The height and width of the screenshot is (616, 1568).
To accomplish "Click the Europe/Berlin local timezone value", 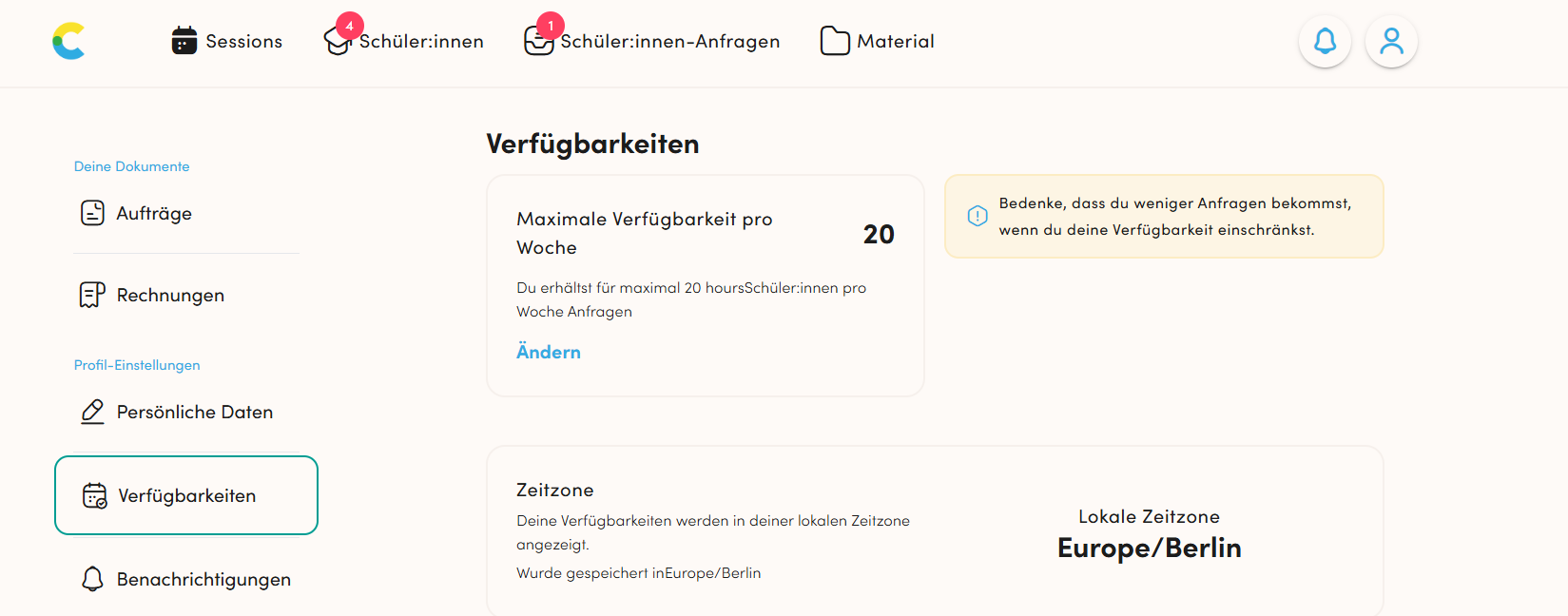I will click(x=1150, y=549).
